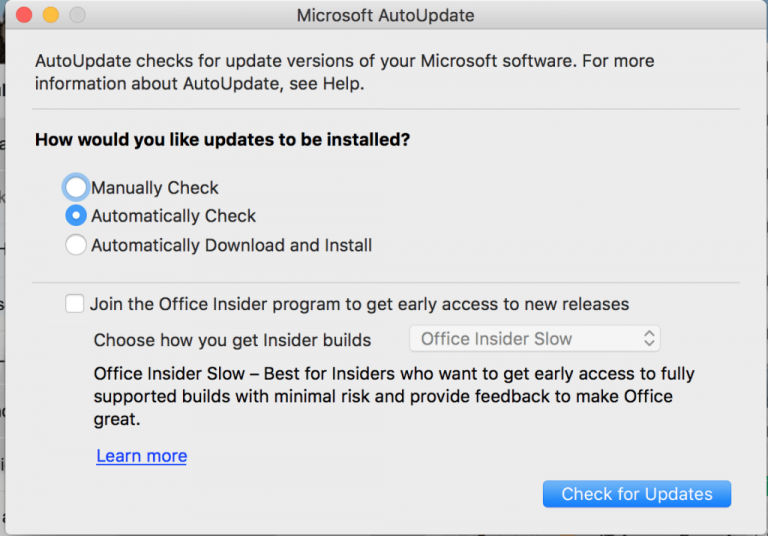Enable Automatically Download and Install

tap(76, 245)
